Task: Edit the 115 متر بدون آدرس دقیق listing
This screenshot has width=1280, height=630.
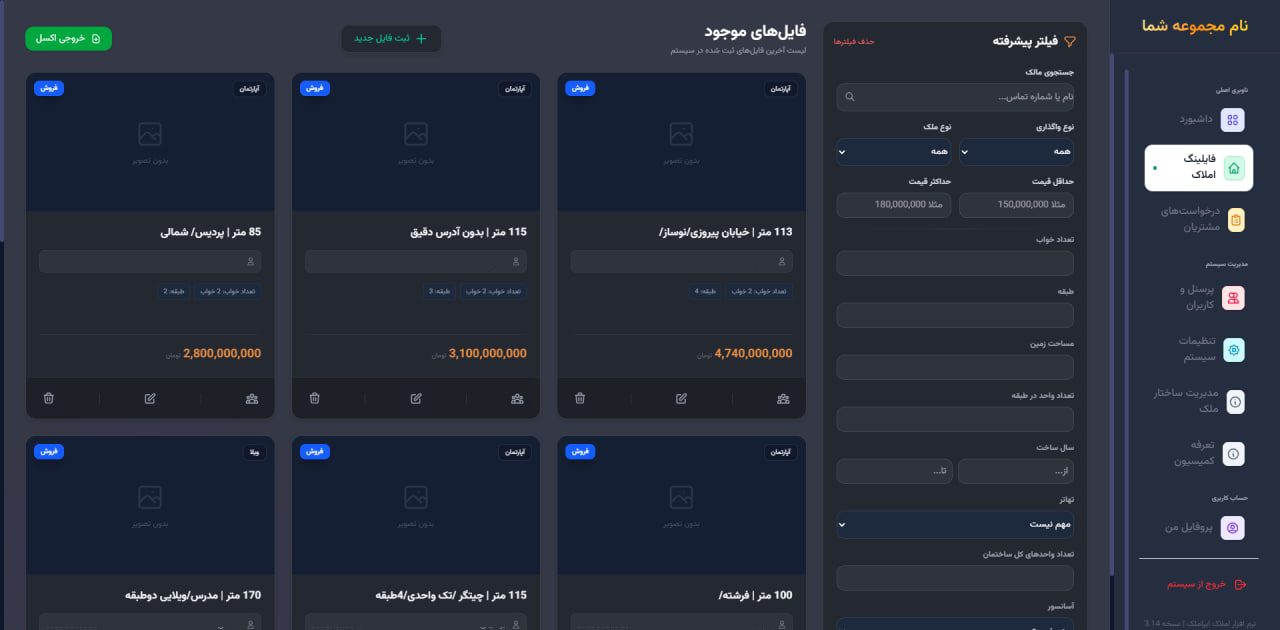Action: [x=415, y=398]
